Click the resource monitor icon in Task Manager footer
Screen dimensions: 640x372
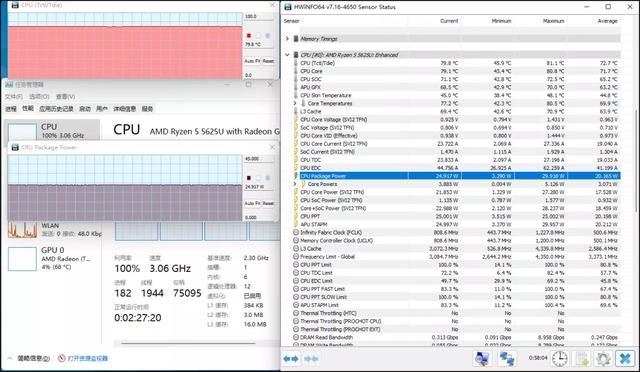62,358
